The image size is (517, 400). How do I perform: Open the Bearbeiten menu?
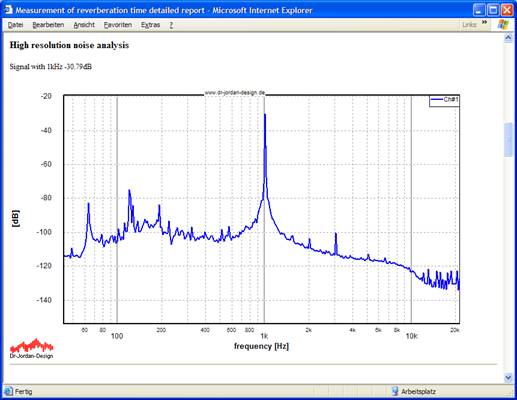coord(48,25)
